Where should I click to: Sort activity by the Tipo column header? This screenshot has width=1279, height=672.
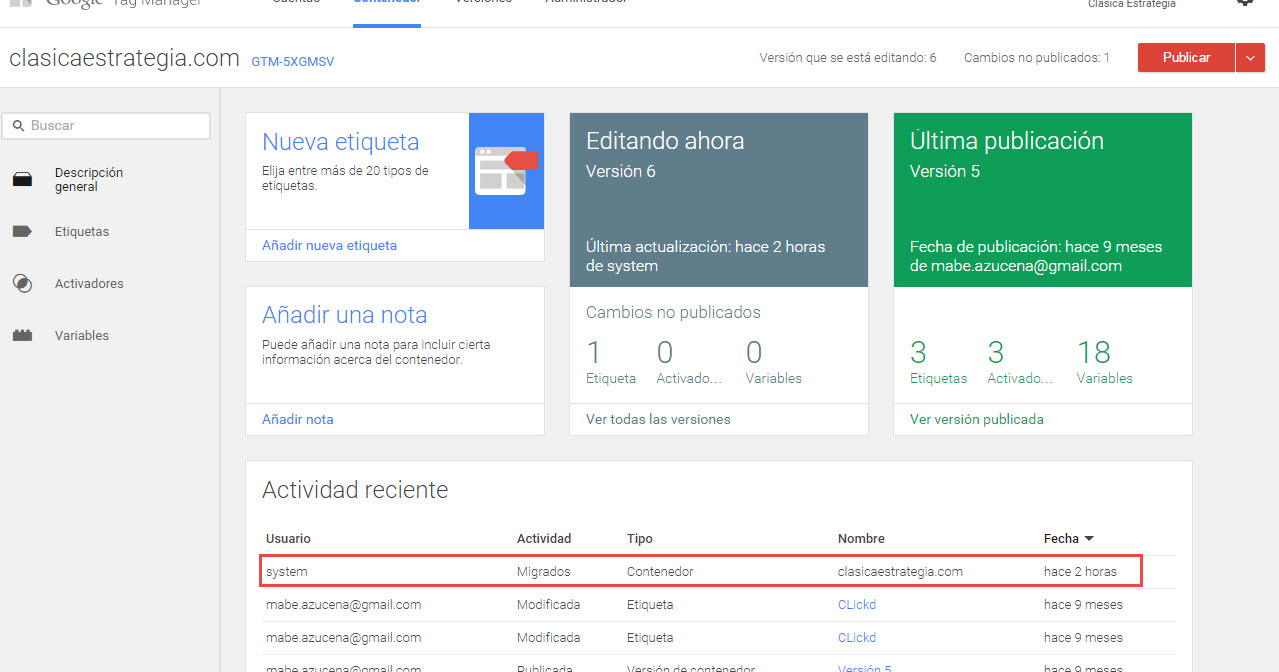[x=640, y=539]
